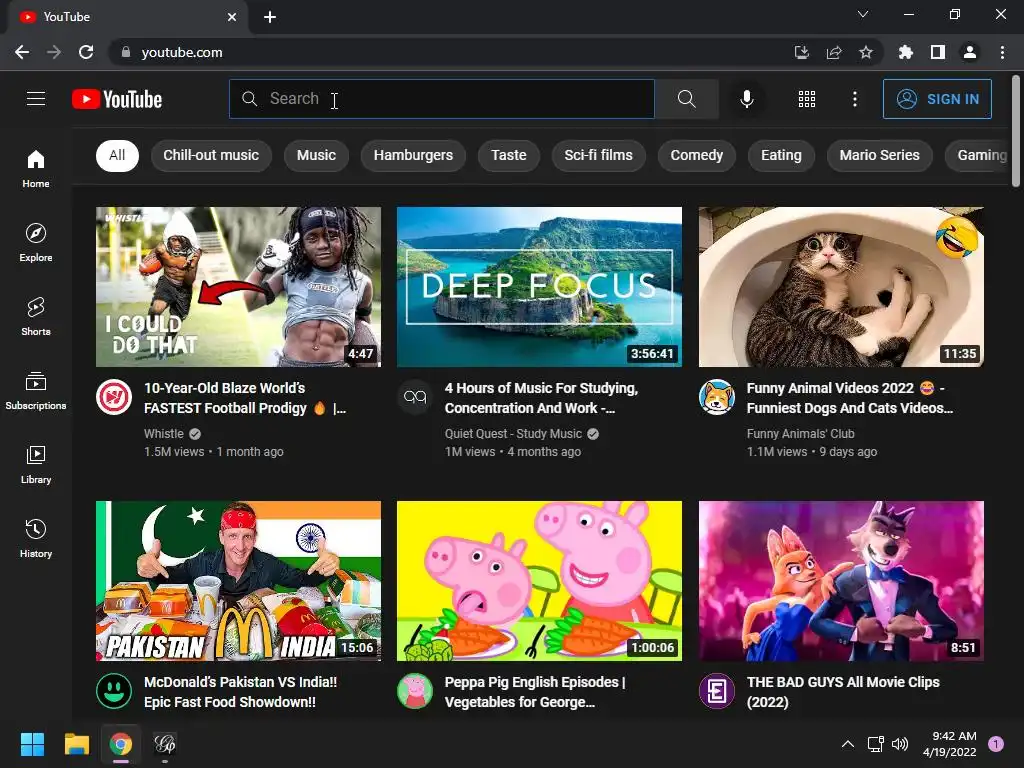Select the Hamburgers filter chip

tap(413, 155)
